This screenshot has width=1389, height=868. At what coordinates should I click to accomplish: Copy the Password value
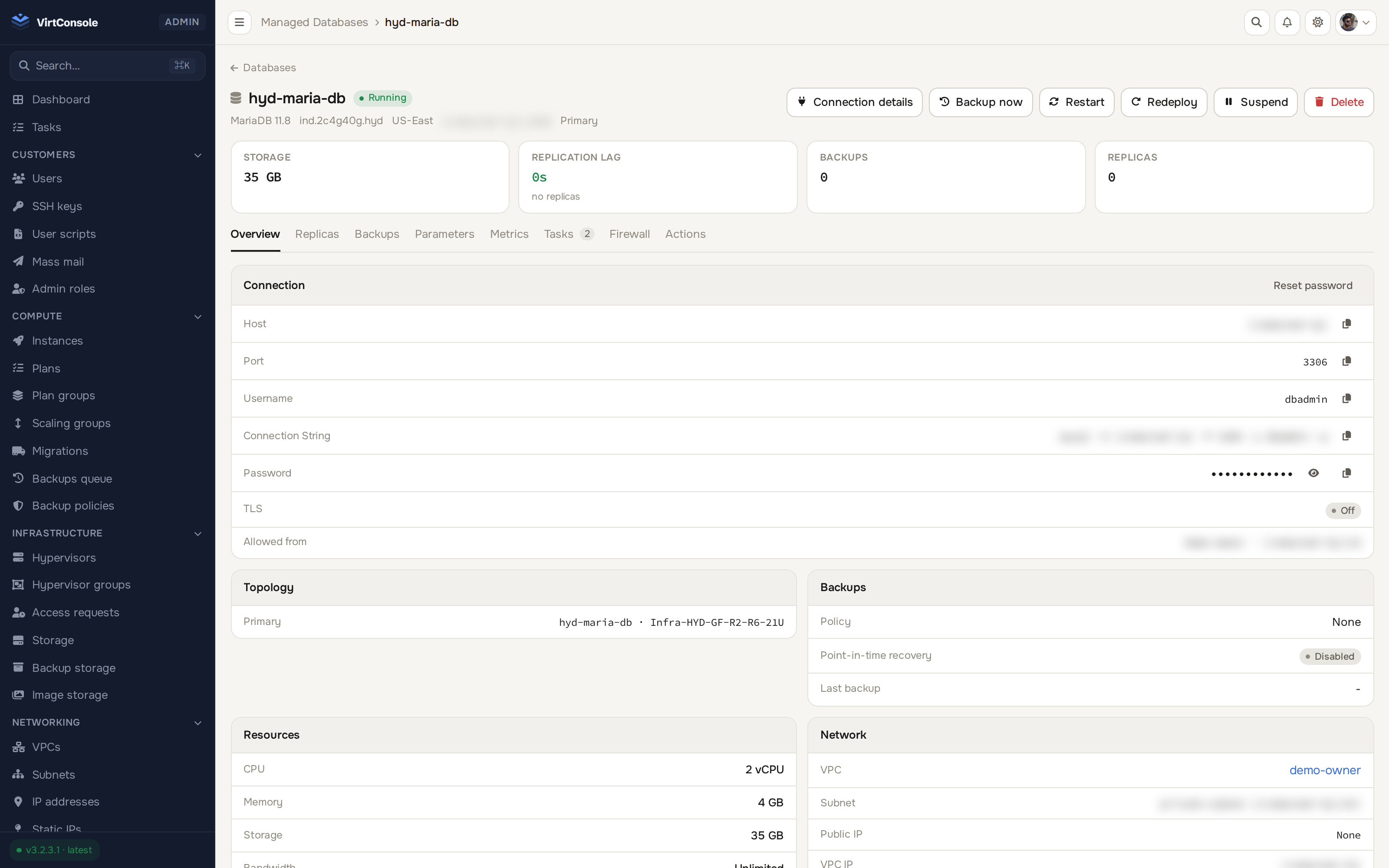1346,473
